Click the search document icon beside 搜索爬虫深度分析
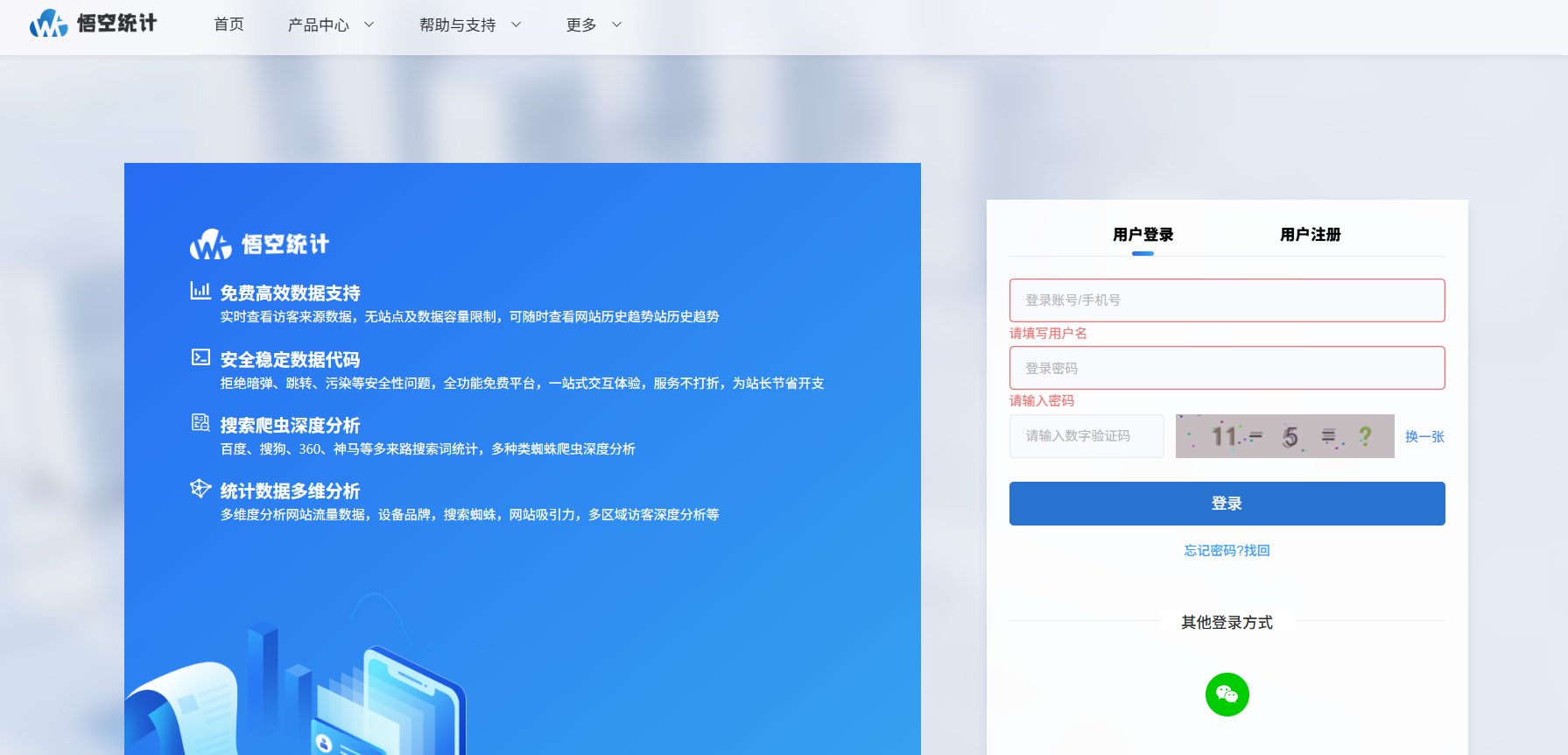Image resolution: width=1568 pixels, height=755 pixels. [x=200, y=423]
